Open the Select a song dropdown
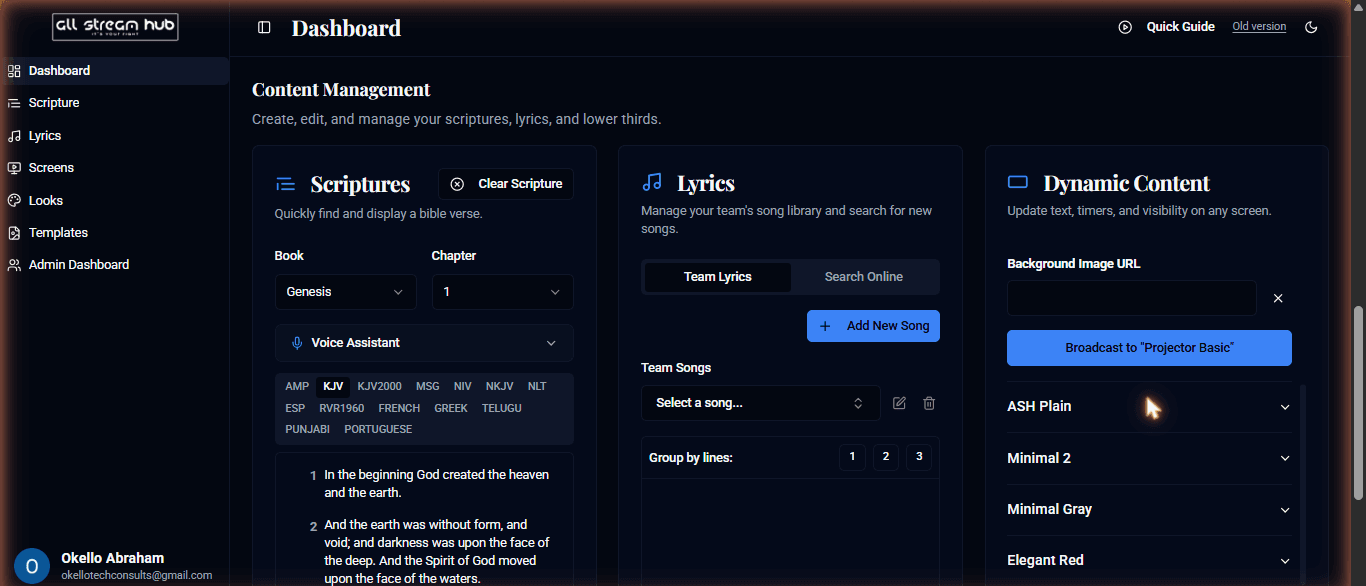1366x586 pixels. [x=761, y=403]
